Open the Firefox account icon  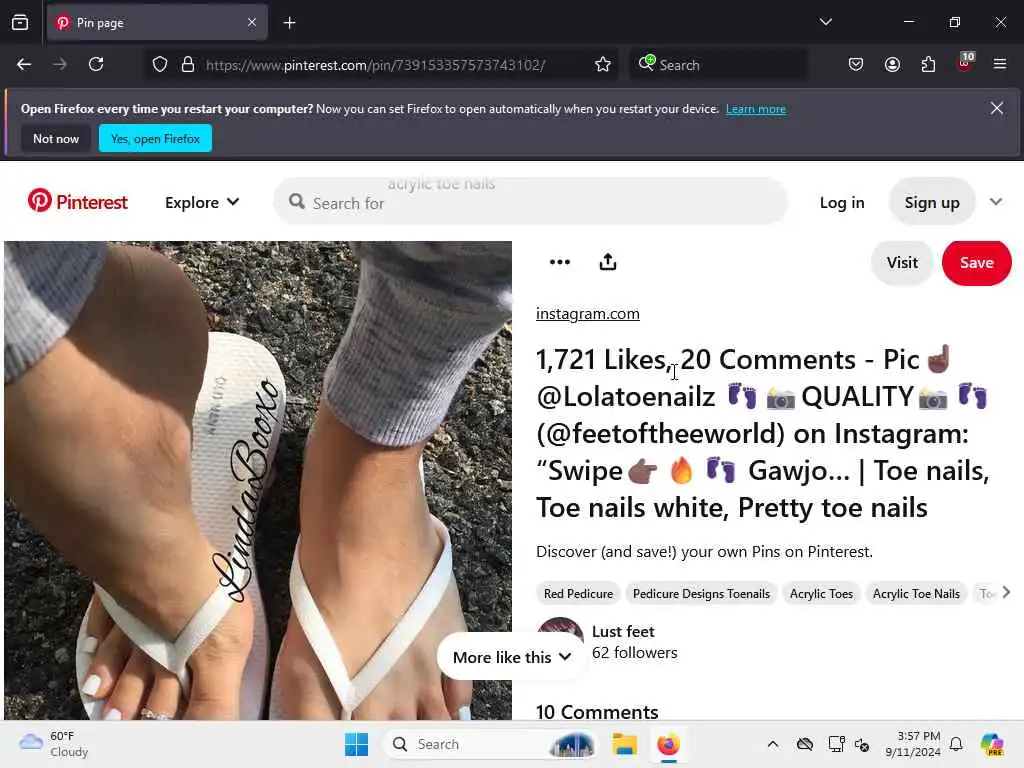pyautogui.click(x=892, y=65)
